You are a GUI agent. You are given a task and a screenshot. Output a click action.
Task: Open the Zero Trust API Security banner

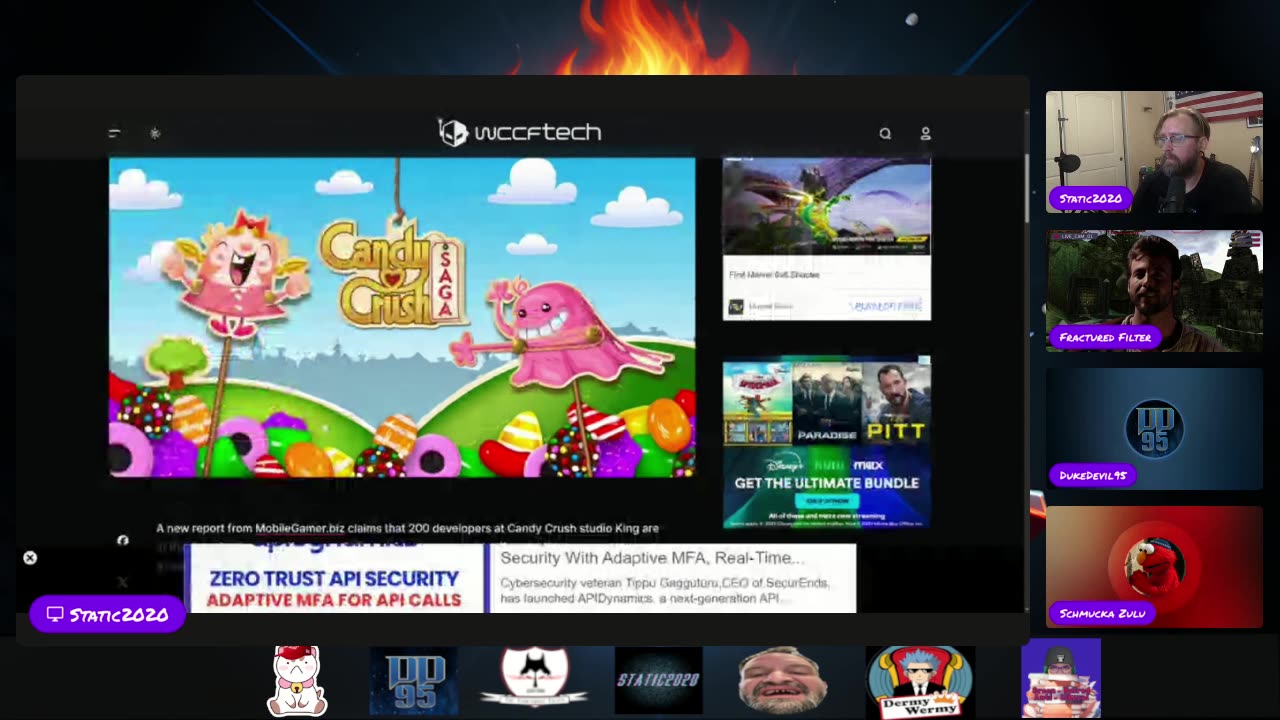[334, 578]
